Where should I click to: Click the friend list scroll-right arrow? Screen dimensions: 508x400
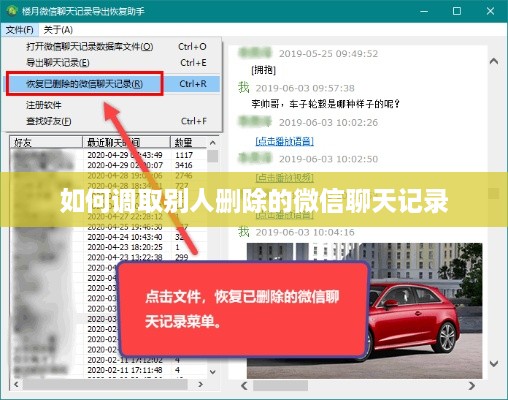(200, 384)
